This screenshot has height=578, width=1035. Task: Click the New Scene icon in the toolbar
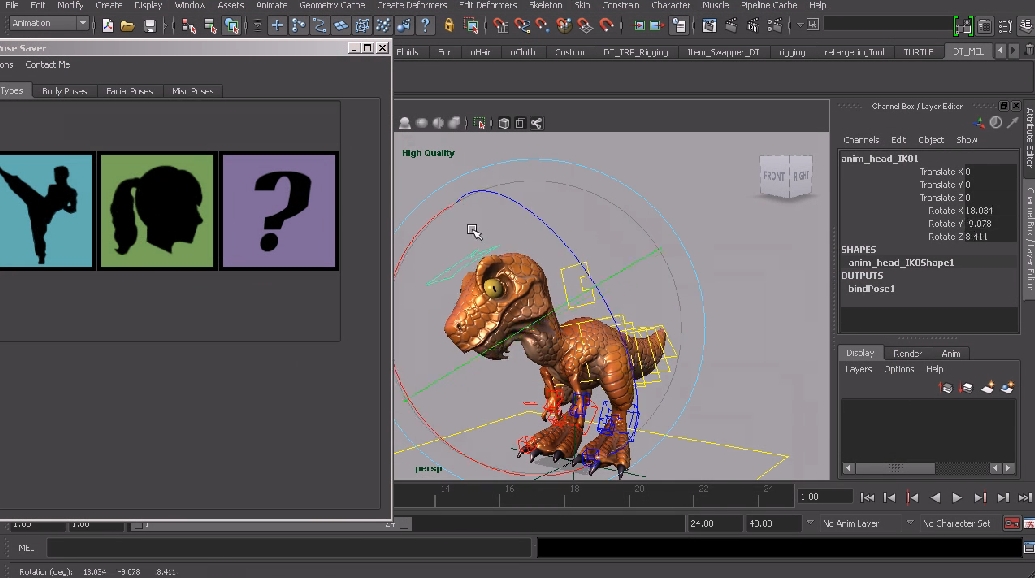(x=108, y=26)
